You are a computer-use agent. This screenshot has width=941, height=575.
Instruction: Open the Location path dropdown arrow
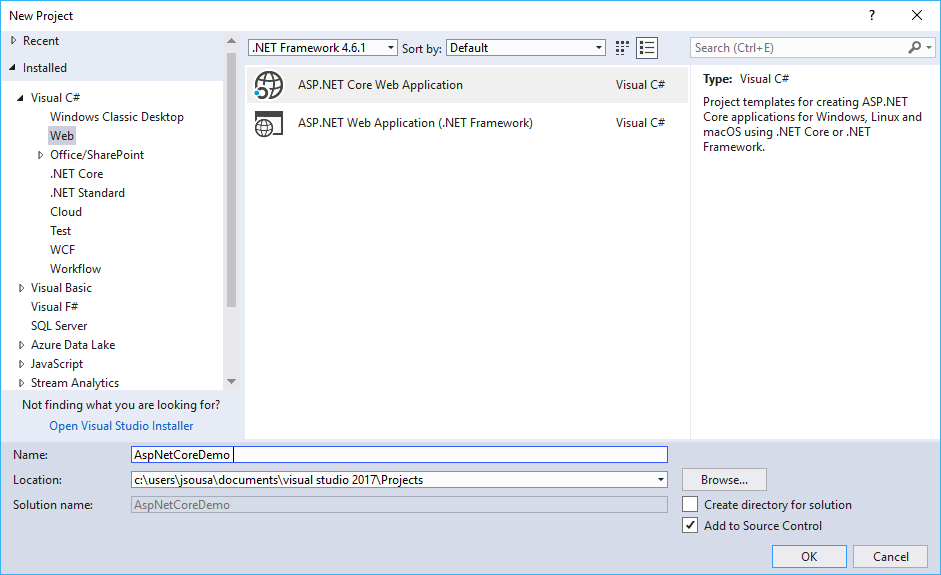coord(661,480)
